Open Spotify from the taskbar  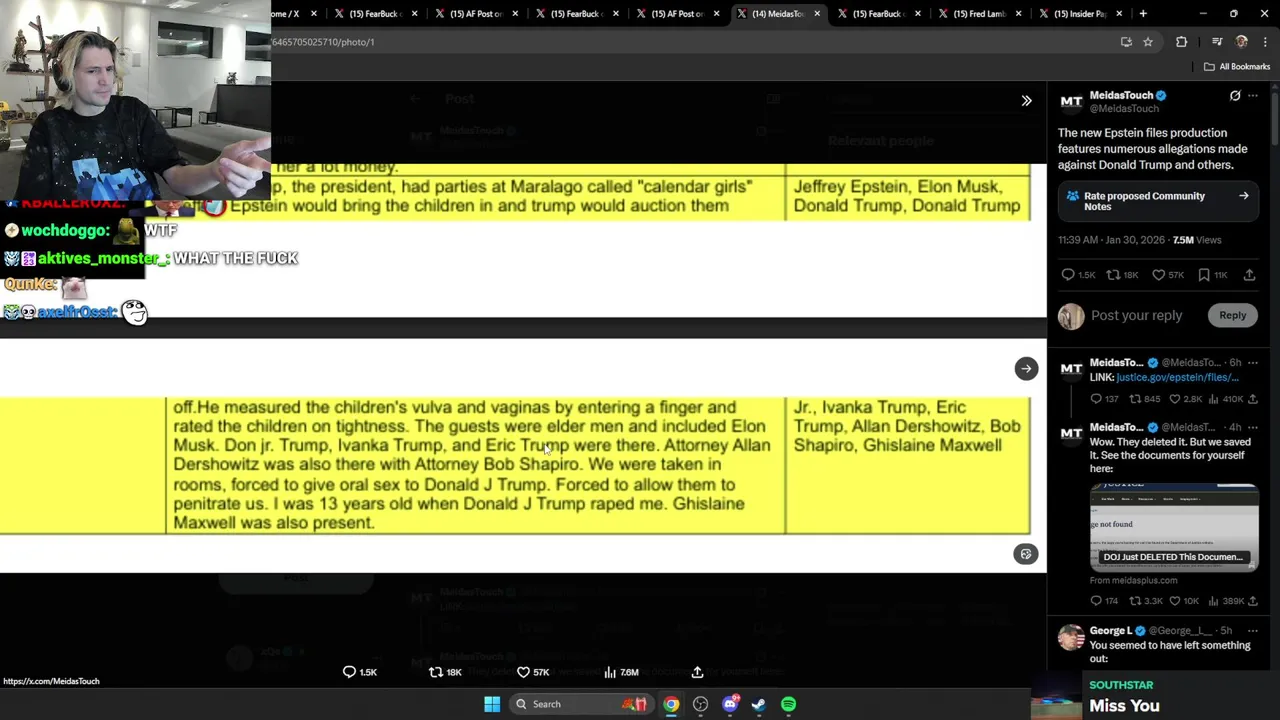tap(789, 704)
